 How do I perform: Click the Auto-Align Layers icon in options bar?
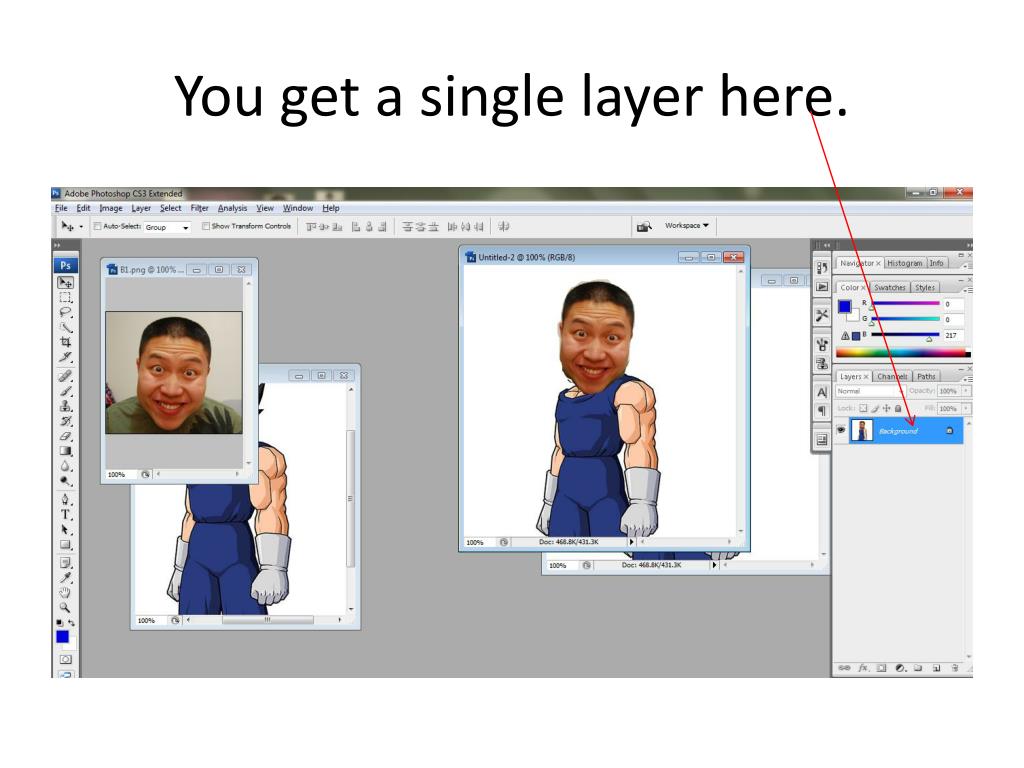coord(504,227)
